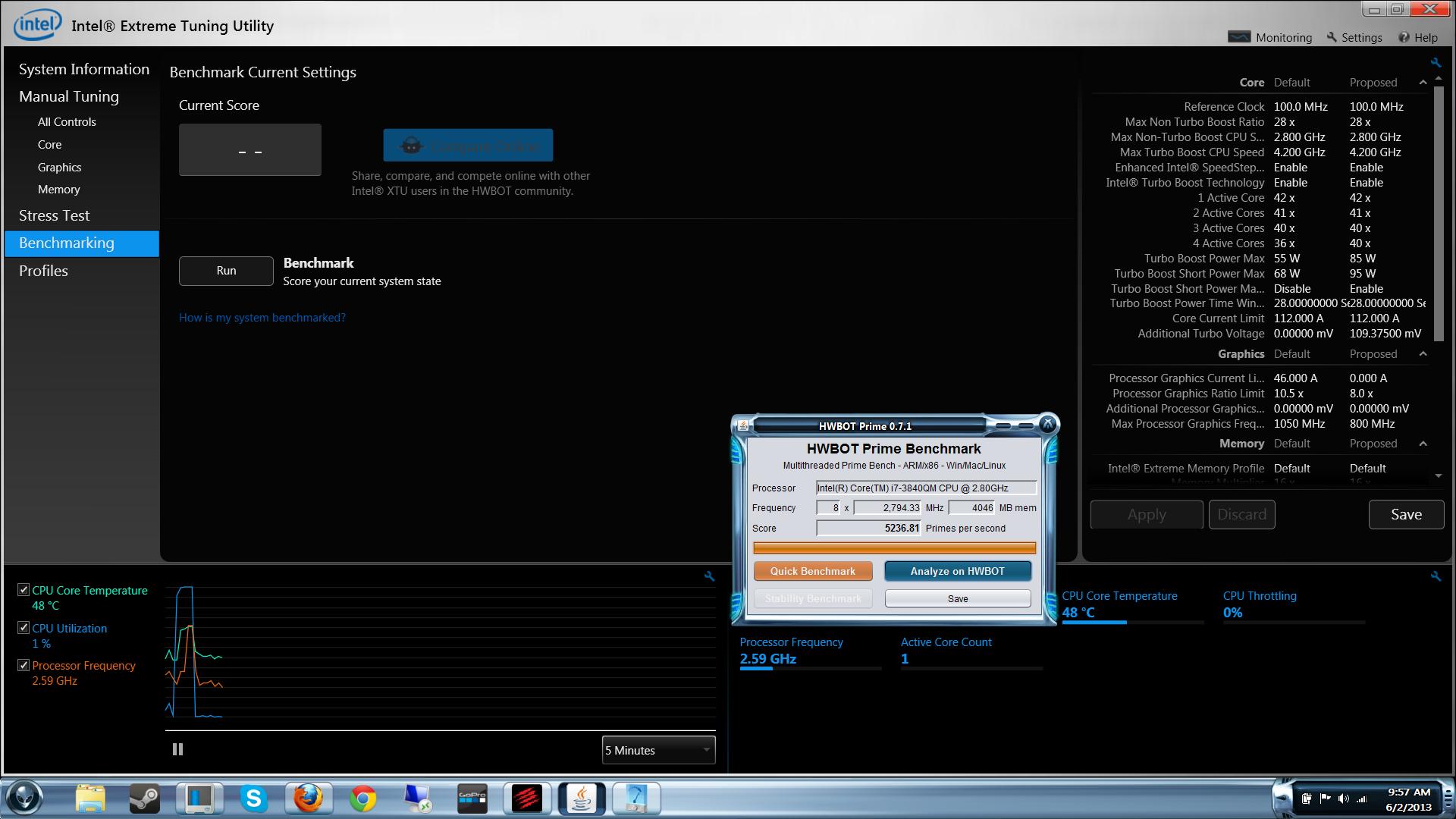Open Skype from the taskbar

click(x=253, y=799)
